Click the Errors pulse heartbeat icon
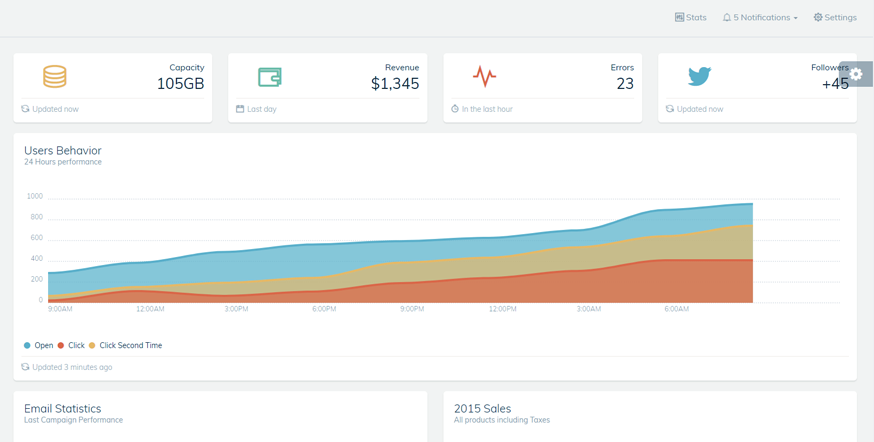This screenshot has width=874, height=442. pos(484,76)
